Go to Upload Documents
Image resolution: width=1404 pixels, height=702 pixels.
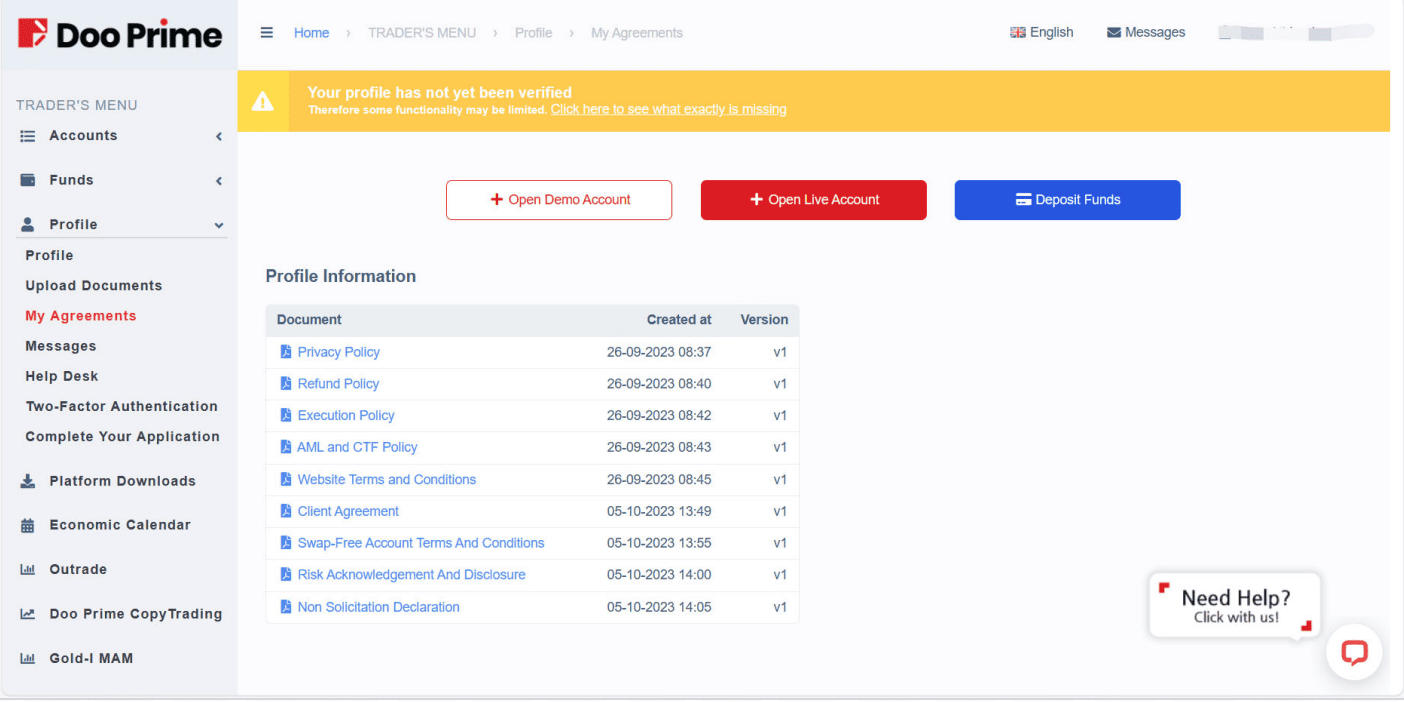click(x=94, y=286)
